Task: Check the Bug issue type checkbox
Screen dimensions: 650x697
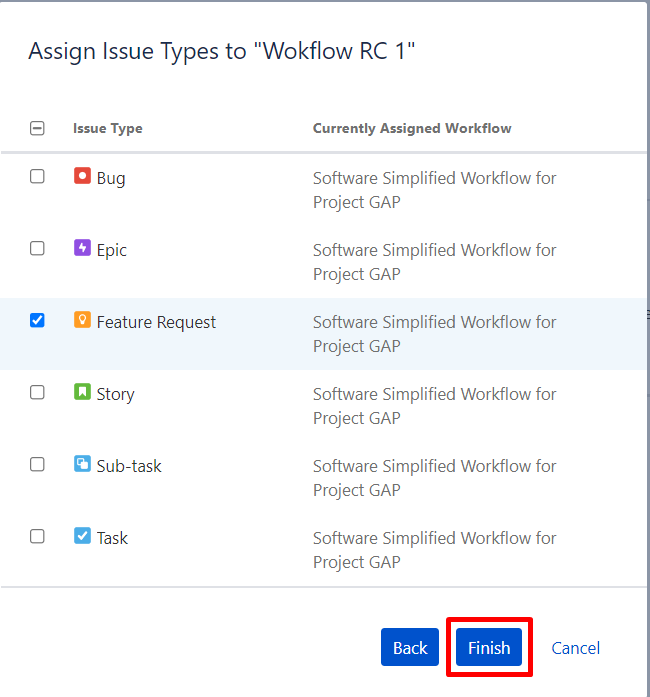Action: point(37,176)
